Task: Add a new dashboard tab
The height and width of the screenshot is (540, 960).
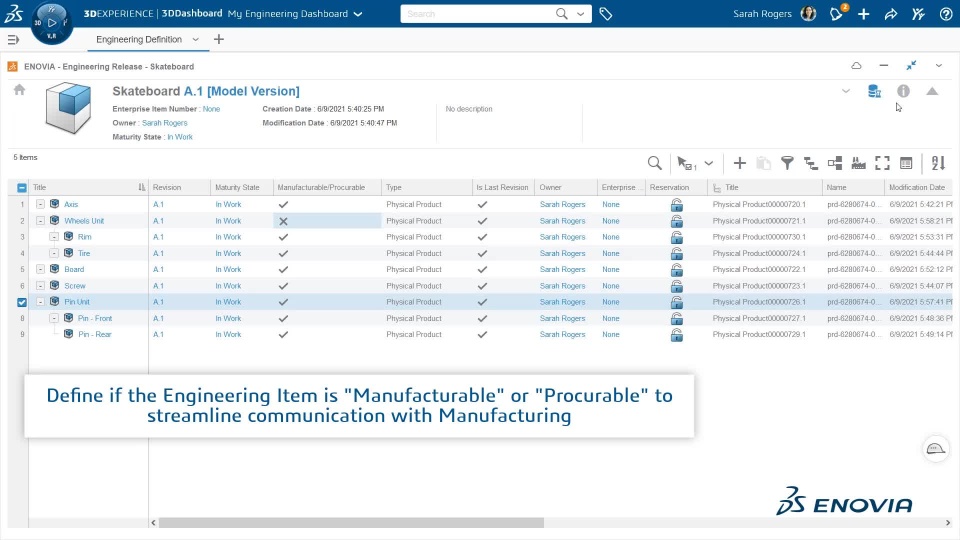Action: click(x=219, y=39)
